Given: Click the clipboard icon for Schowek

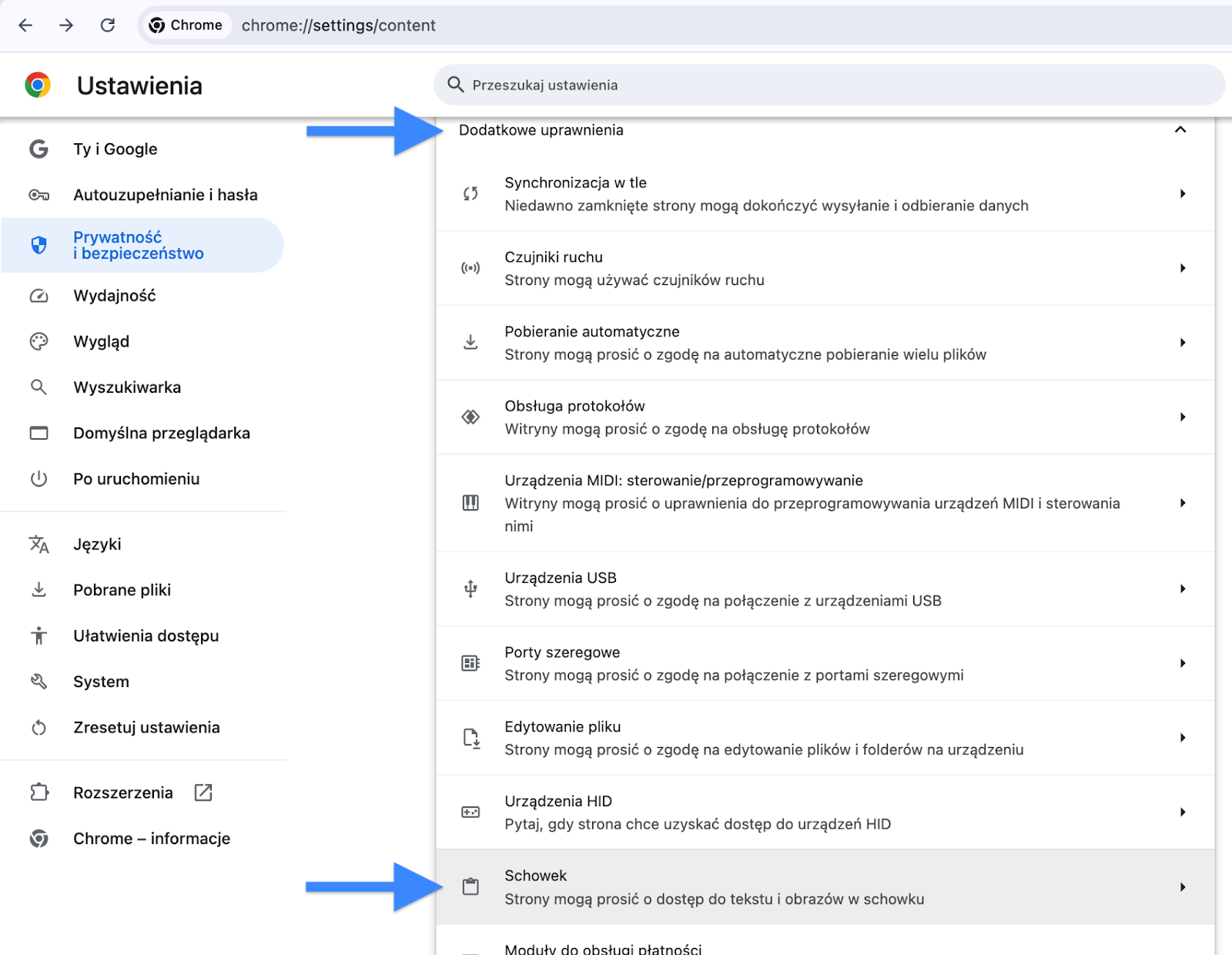Looking at the screenshot, I should coord(470,886).
